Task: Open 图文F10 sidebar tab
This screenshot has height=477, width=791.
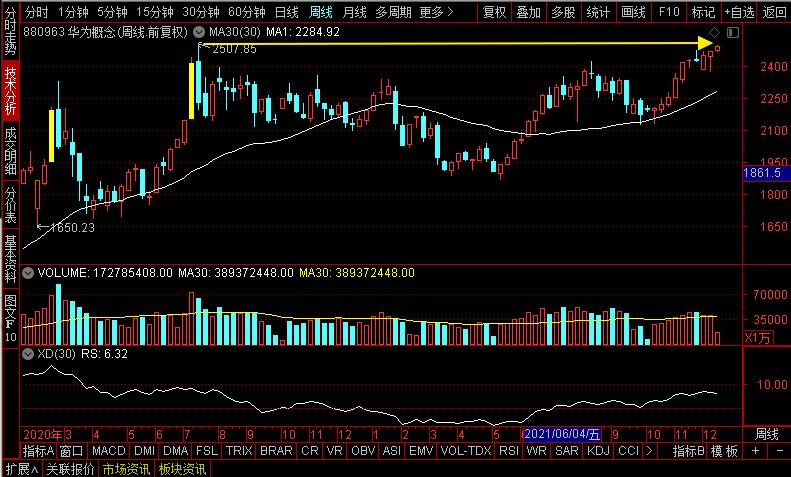Action: click(11, 318)
